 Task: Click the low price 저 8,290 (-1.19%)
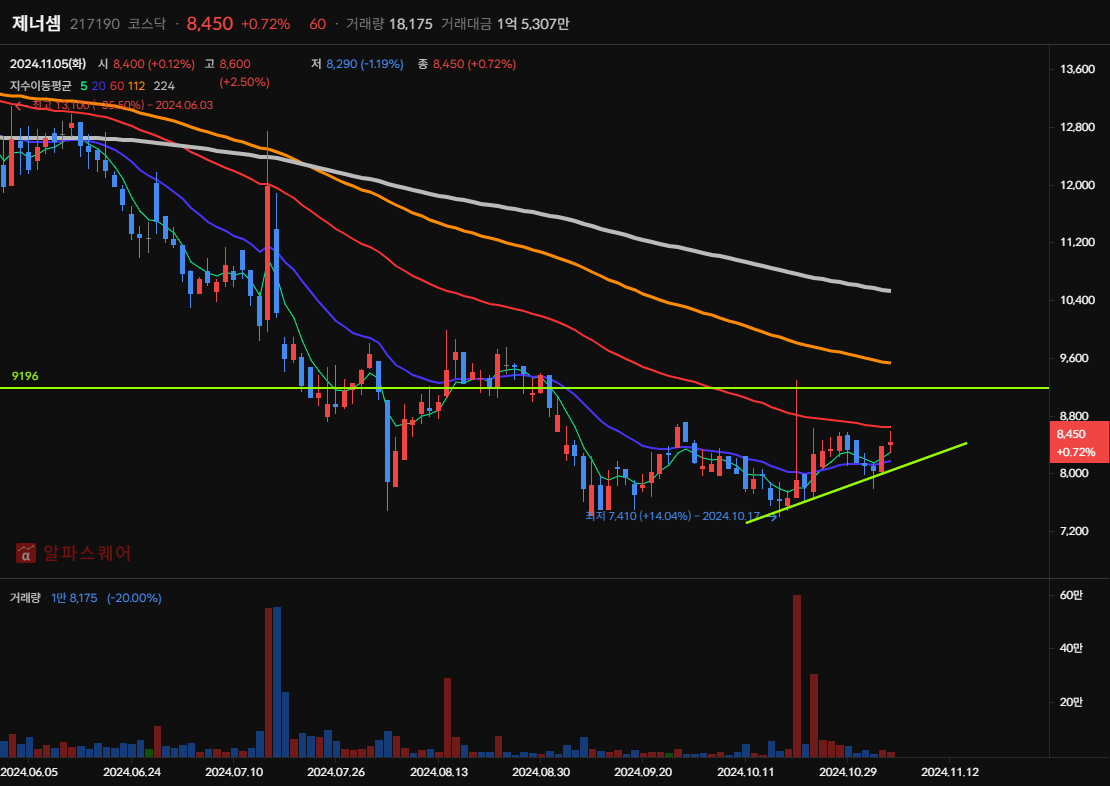357,64
